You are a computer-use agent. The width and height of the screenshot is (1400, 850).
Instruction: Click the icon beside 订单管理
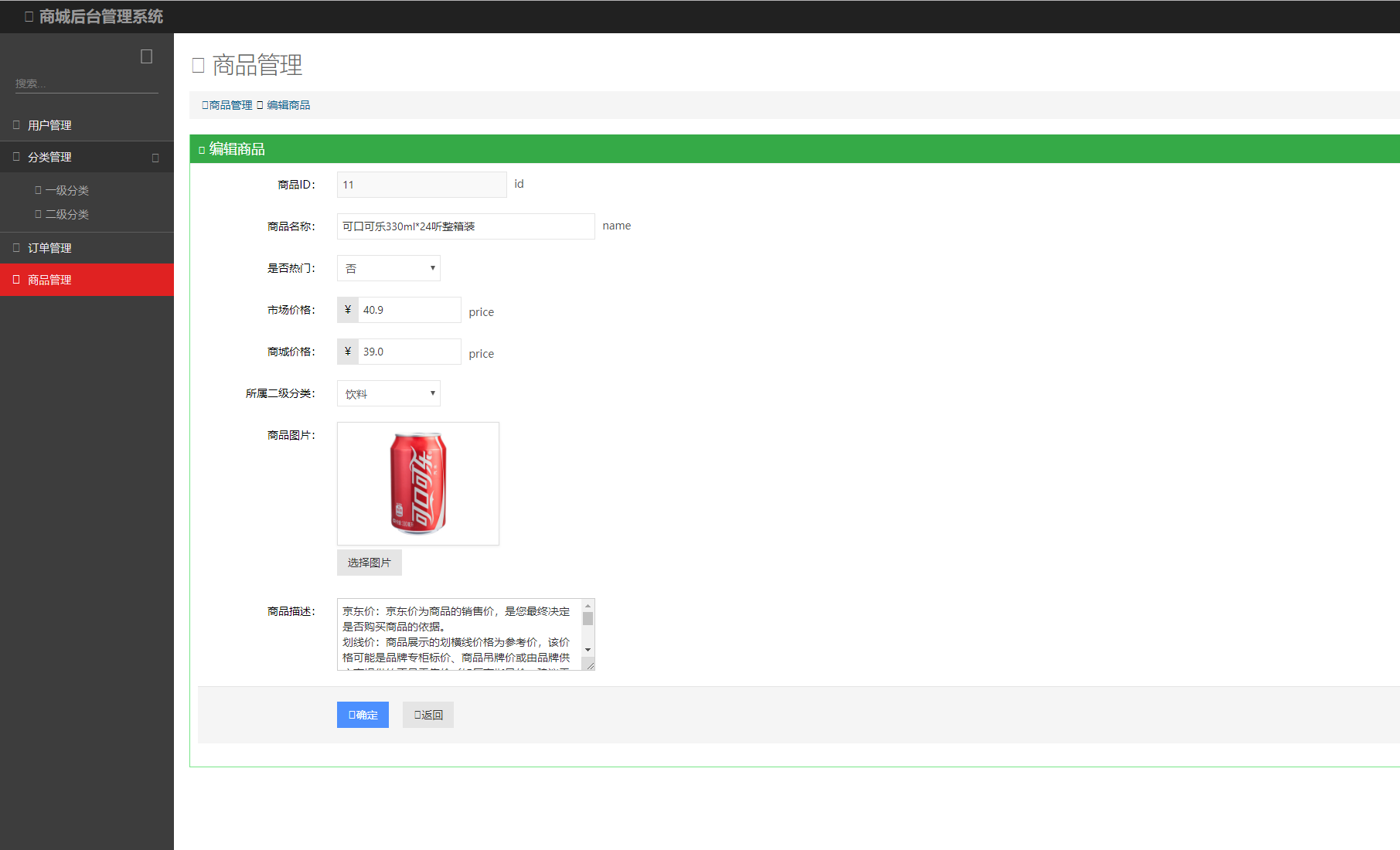(16, 247)
